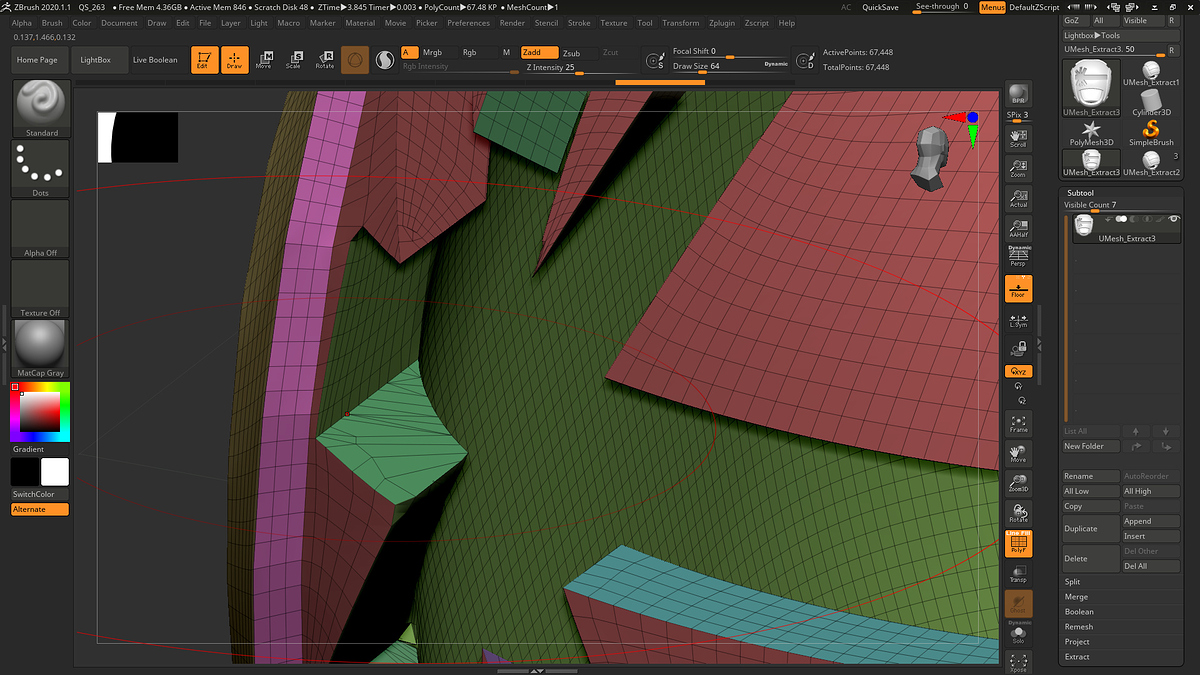Open the LightBox browser

coord(96,60)
